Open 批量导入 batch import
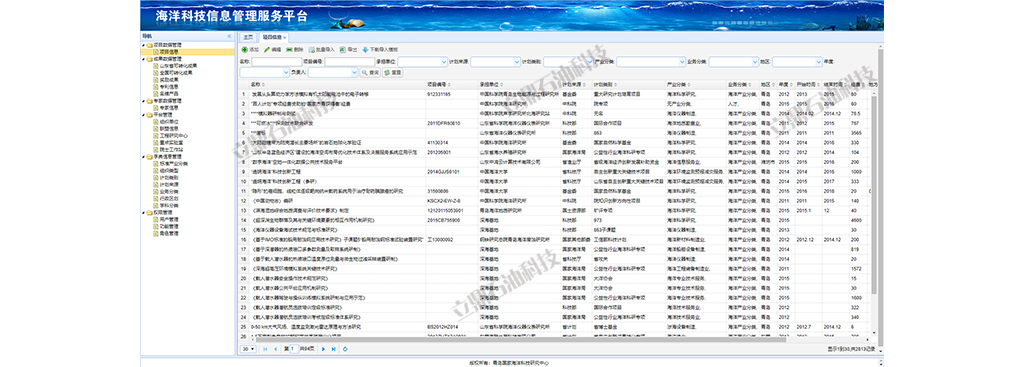 pos(321,50)
